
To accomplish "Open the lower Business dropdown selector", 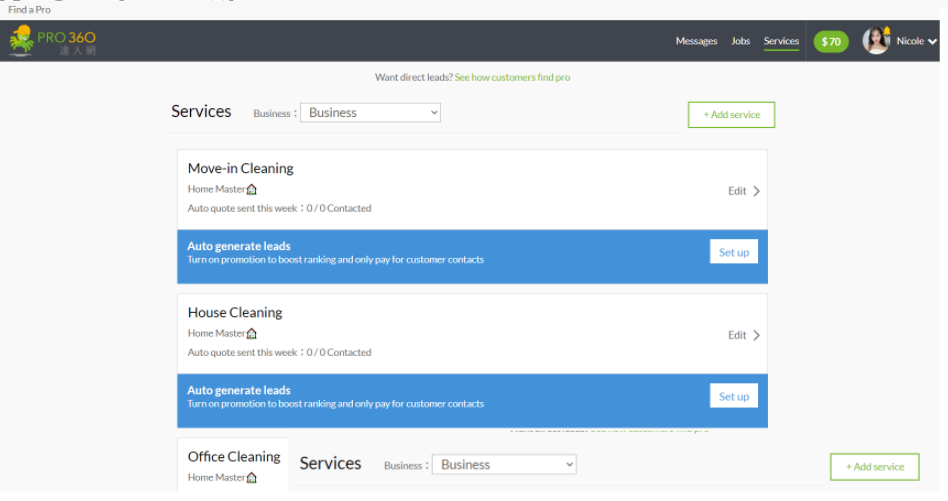I will pyautogui.click(x=504, y=465).
